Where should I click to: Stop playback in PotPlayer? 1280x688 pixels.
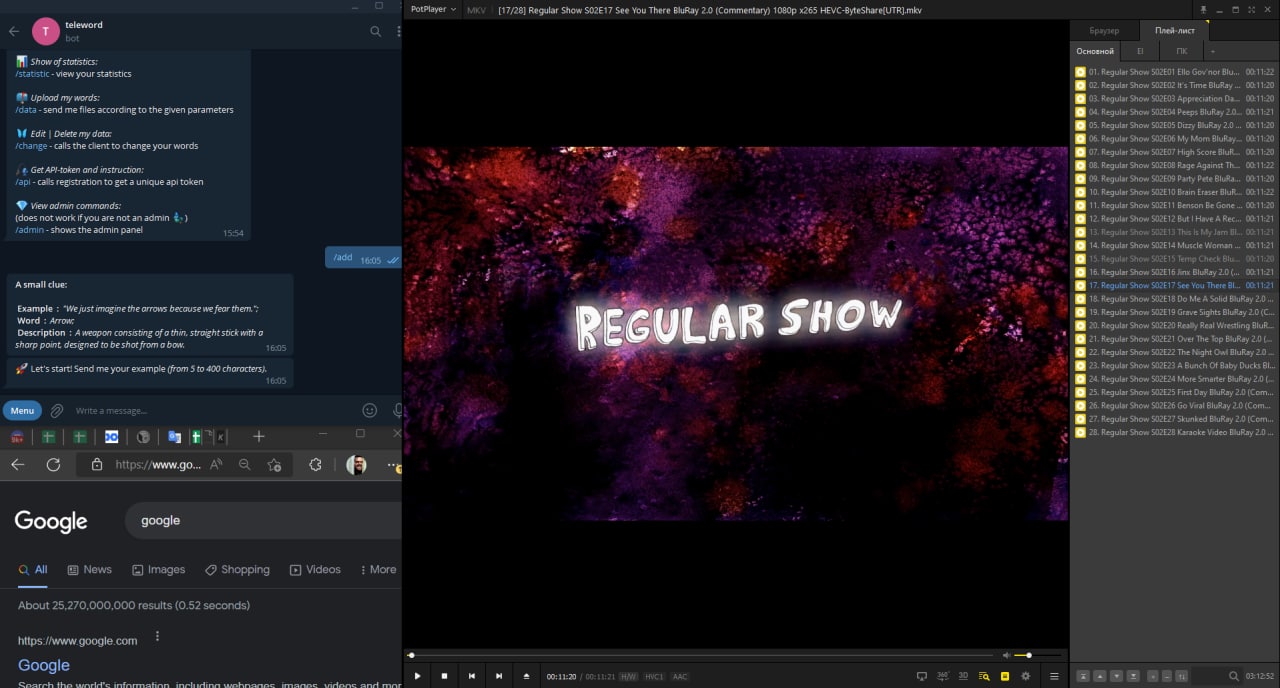[x=444, y=676]
